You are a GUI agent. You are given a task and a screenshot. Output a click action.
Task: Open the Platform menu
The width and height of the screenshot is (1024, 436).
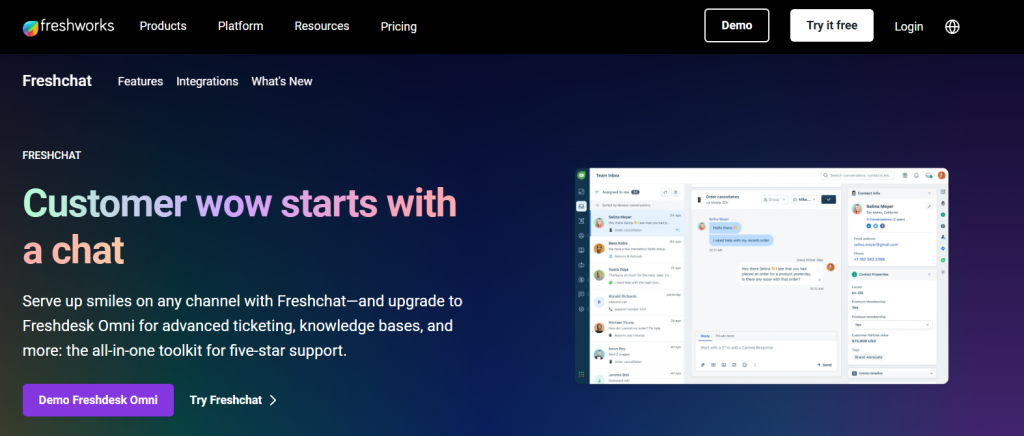click(x=240, y=26)
